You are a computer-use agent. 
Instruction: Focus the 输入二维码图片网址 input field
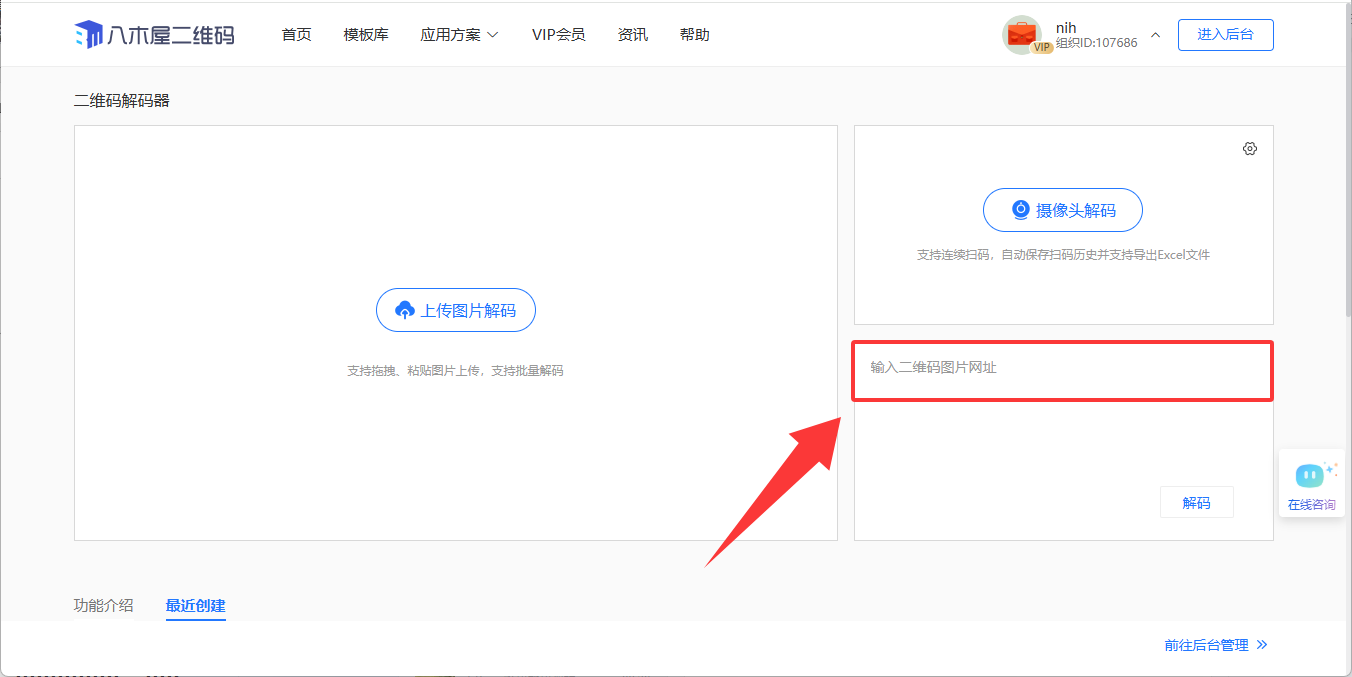(x=1062, y=369)
